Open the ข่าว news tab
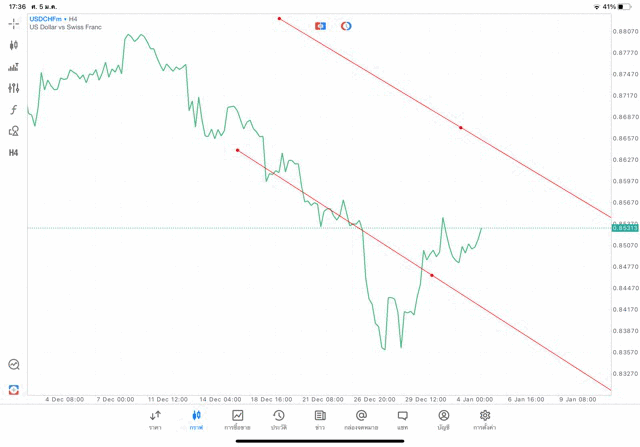This screenshot has height=447, width=640. click(x=320, y=419)
